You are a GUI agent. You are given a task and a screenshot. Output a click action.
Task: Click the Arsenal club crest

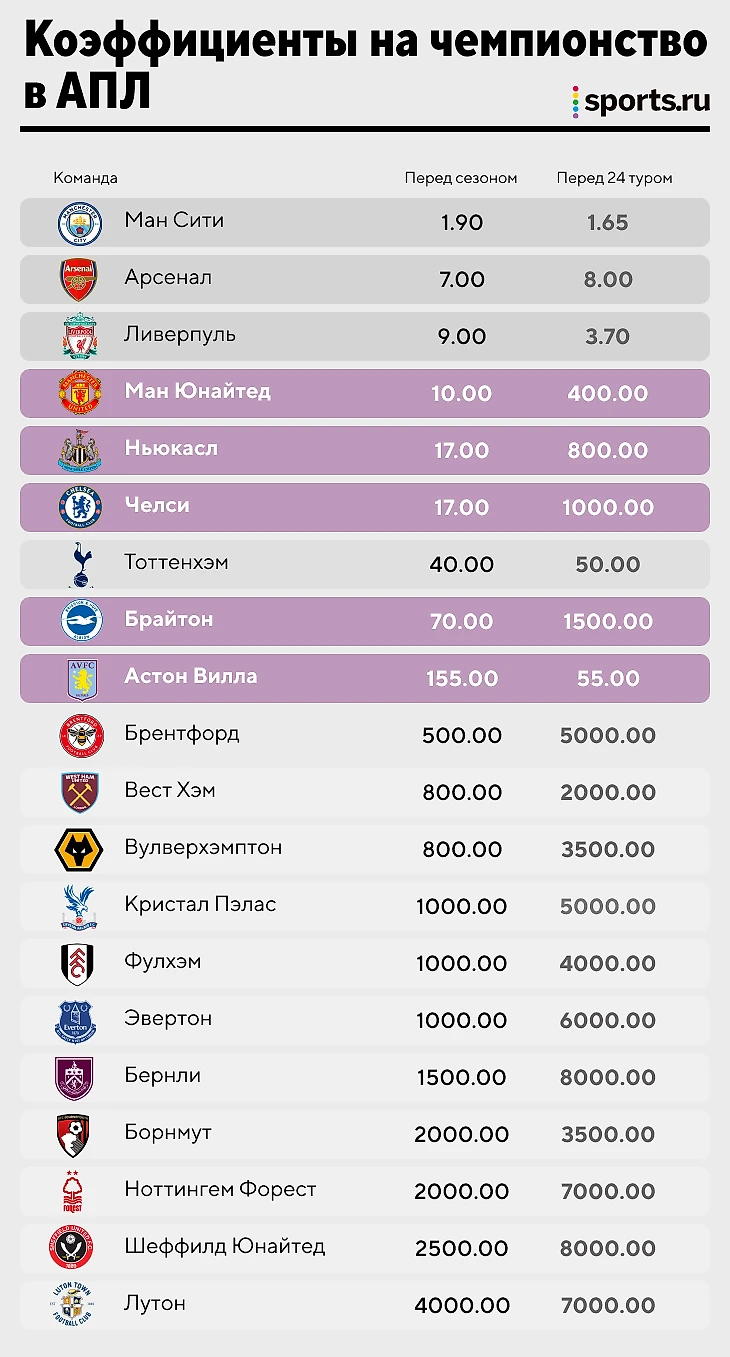80,280
